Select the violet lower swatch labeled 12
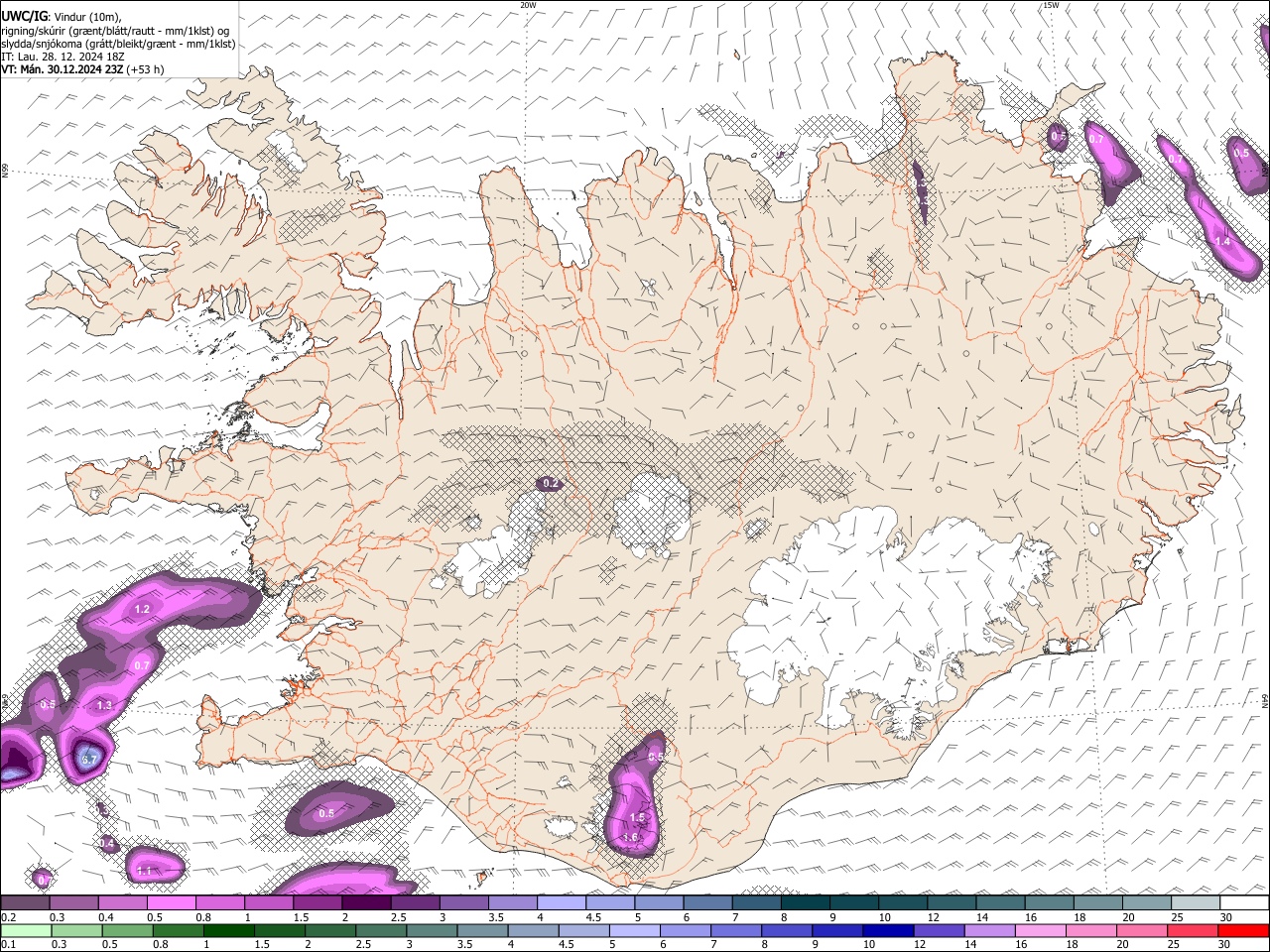Screen dimensions: 1270x952 click(939, 930)
